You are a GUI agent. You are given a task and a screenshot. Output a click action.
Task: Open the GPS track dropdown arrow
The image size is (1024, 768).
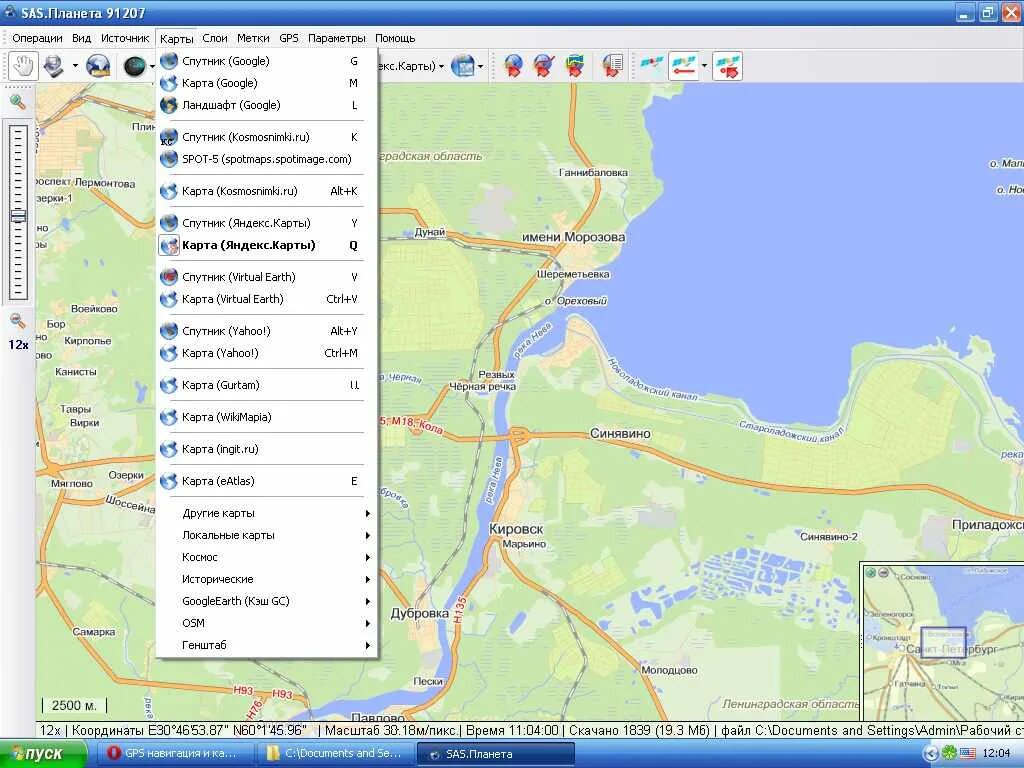click(x=703, y=66)
